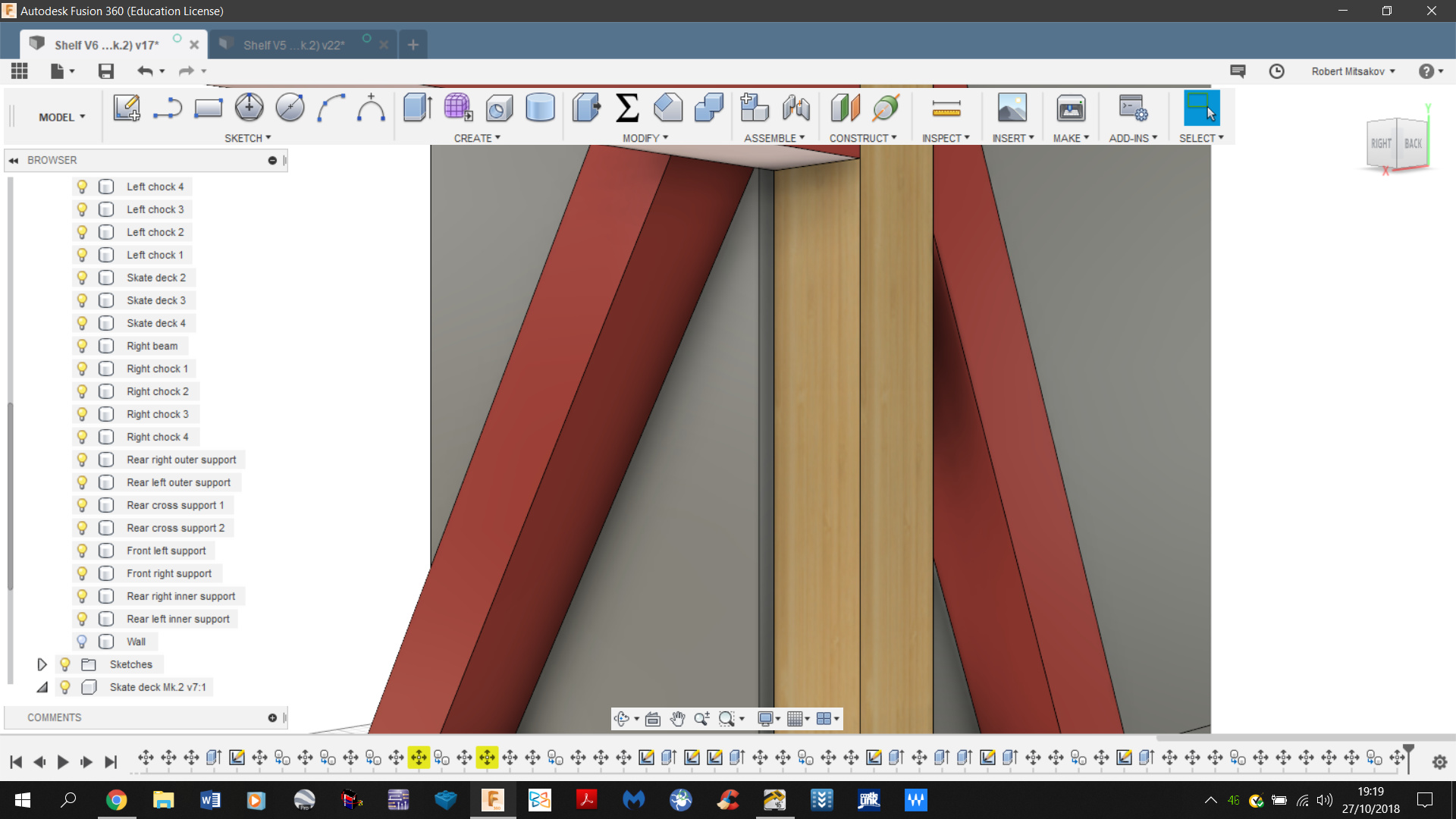This screenshot has width=1456, height=819.
Task: Undo the last action
Action: pyautogui.click(x=145, y=71)
